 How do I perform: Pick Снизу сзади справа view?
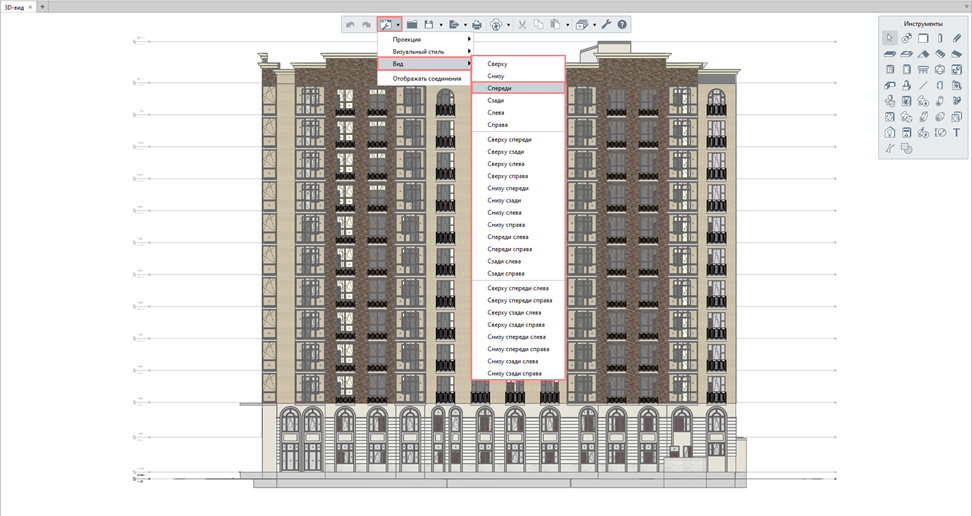[x=518, y=373]
